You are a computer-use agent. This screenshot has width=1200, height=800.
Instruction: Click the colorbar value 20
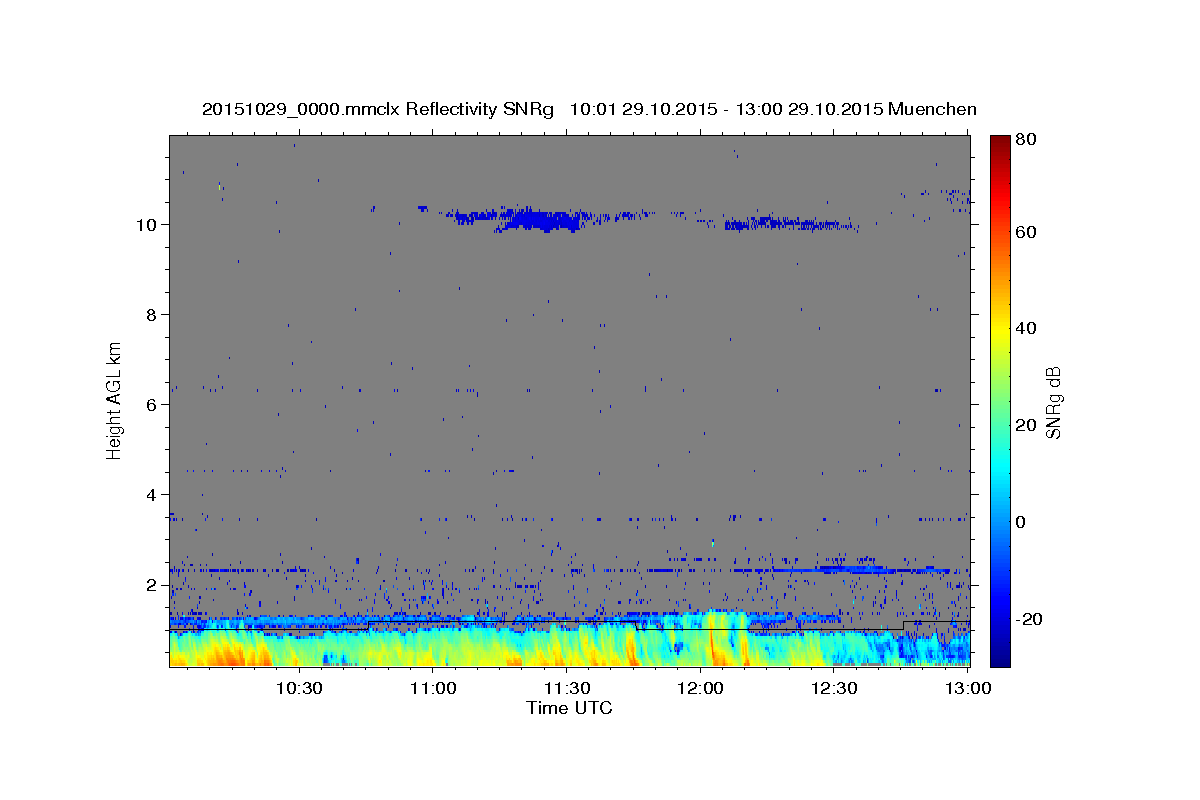1025,425
